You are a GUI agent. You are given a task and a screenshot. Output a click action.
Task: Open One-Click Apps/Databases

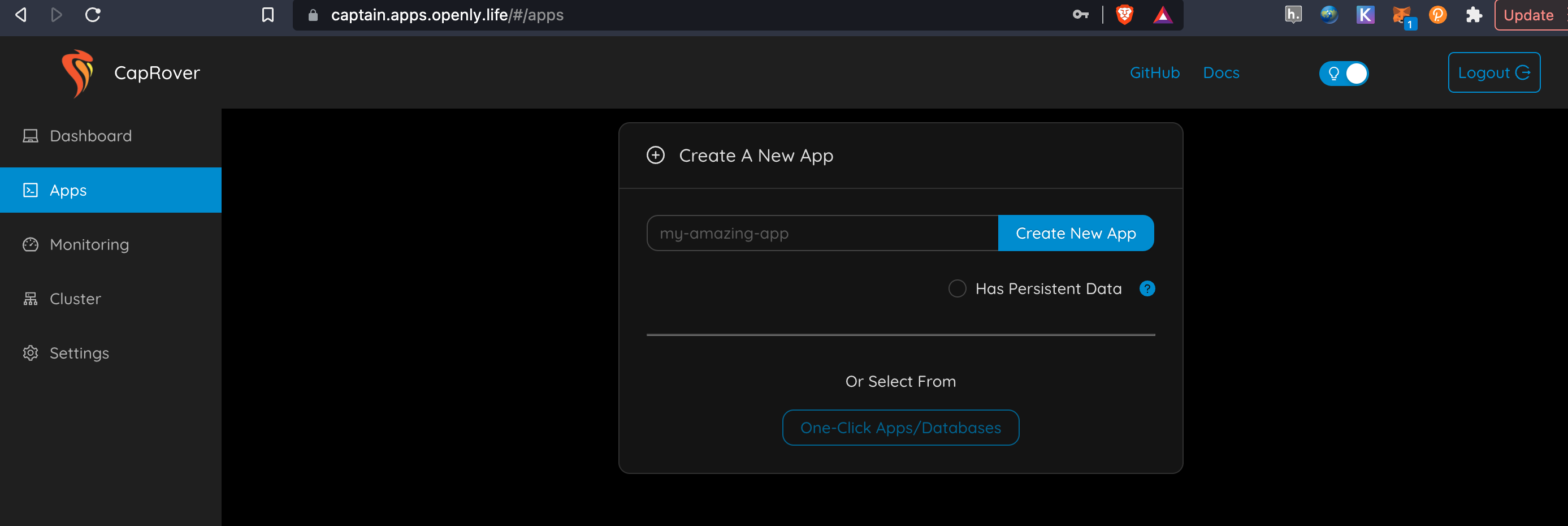pyautogui.click(x=900, y=428)
